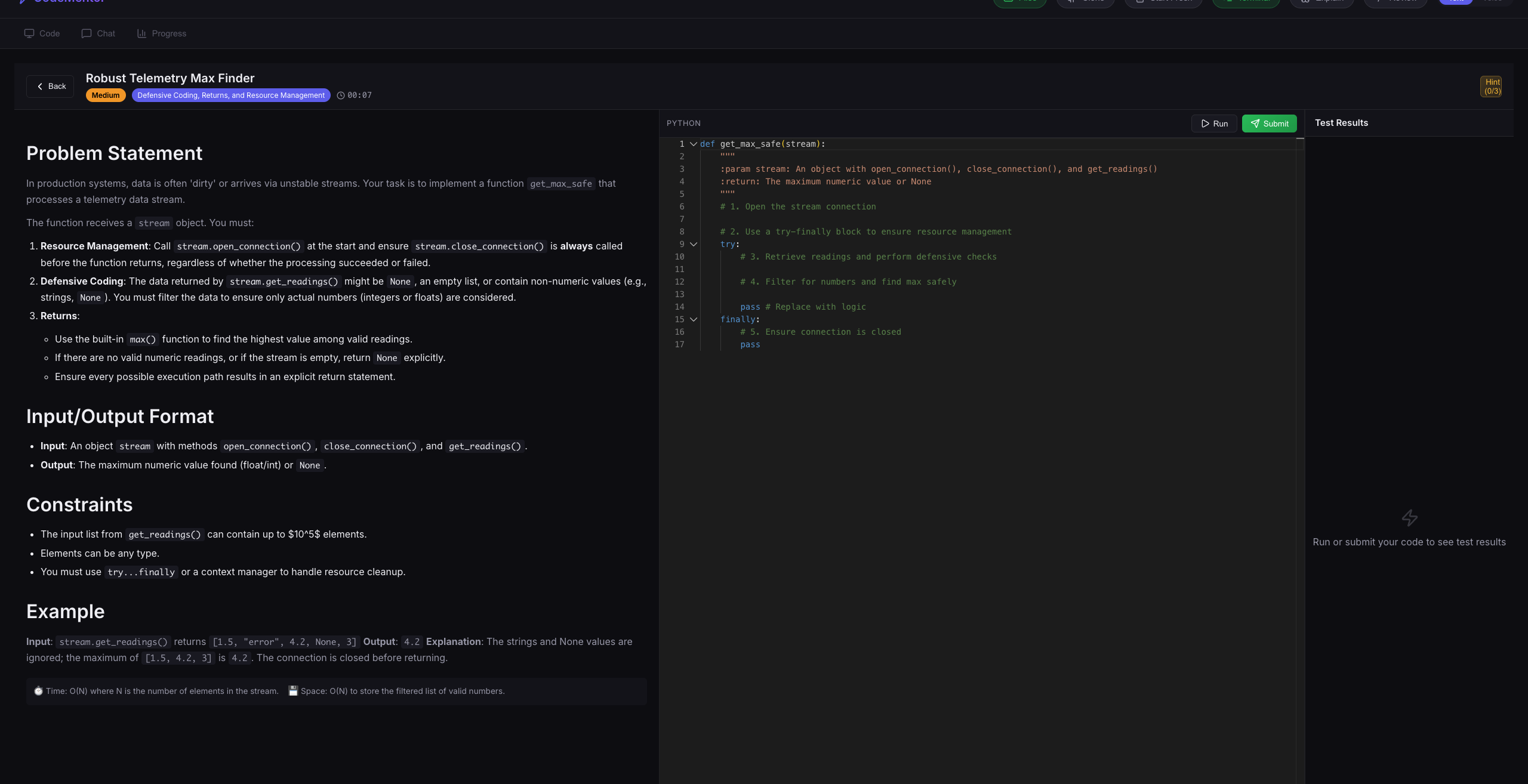Image resolution: width=1528 pixels, height=784 pixels.
Task: Fold the try block on line 9
Action: click(x=694, y=244)
